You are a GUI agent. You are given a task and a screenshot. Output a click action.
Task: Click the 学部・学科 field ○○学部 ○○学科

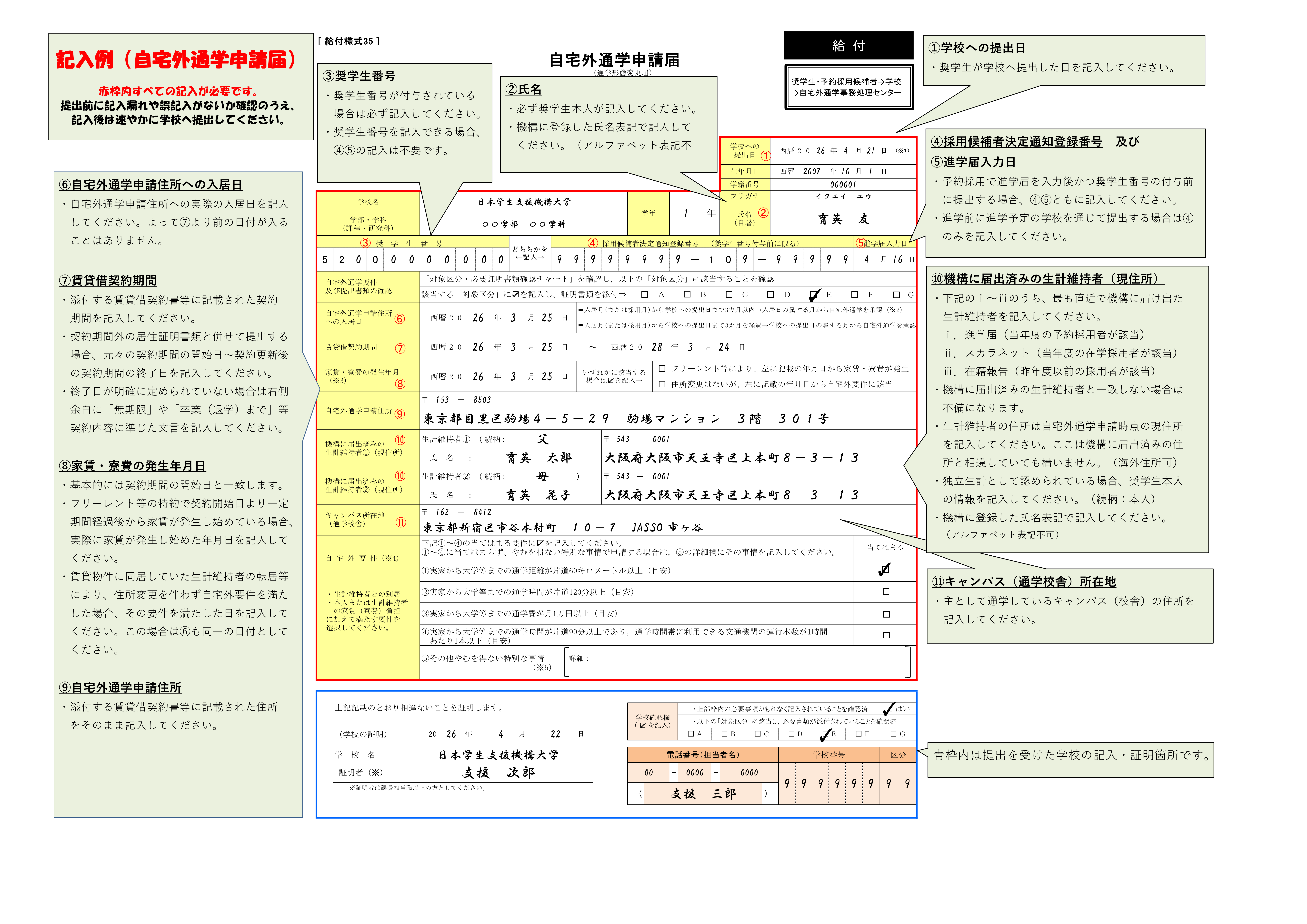point(524,224)
